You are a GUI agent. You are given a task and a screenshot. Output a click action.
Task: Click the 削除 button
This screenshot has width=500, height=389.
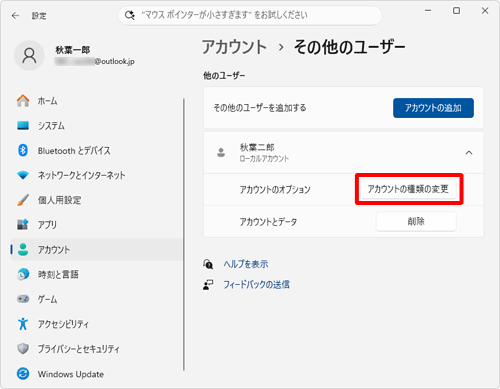click(416, 221)
